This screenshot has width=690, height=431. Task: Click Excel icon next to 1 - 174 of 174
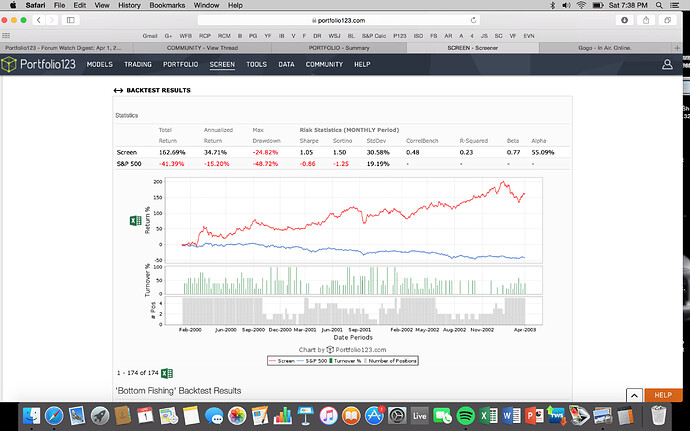pos(167,373)
